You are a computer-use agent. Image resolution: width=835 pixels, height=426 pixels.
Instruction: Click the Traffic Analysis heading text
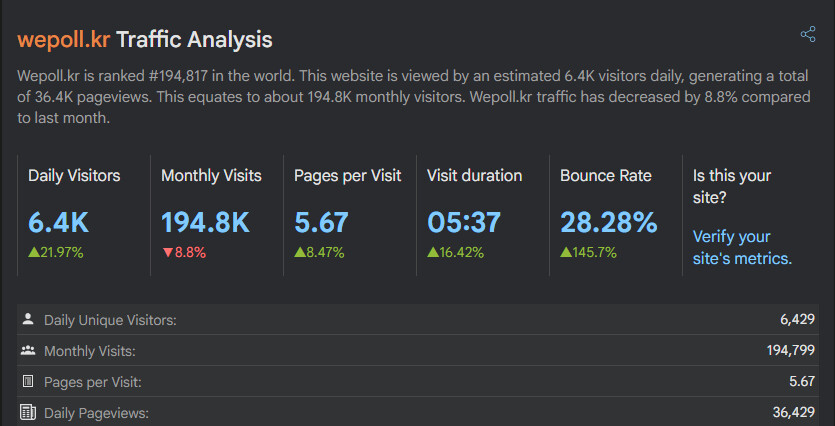[x=194, y=40]
